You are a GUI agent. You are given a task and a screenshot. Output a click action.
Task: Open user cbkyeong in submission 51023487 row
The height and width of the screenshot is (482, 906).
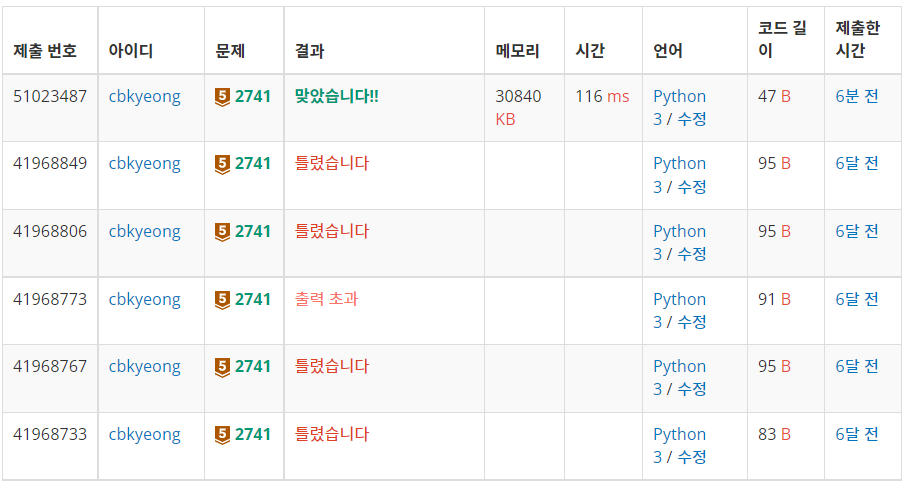click(144, 97)
